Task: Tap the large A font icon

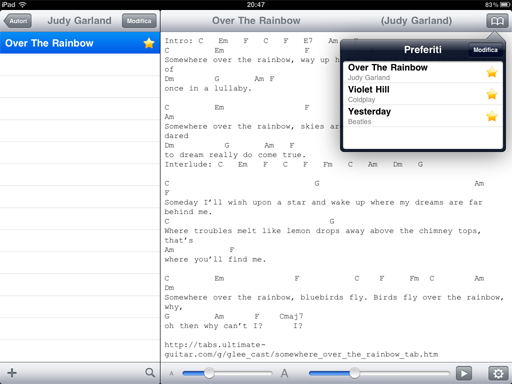Action: (284, 373)
